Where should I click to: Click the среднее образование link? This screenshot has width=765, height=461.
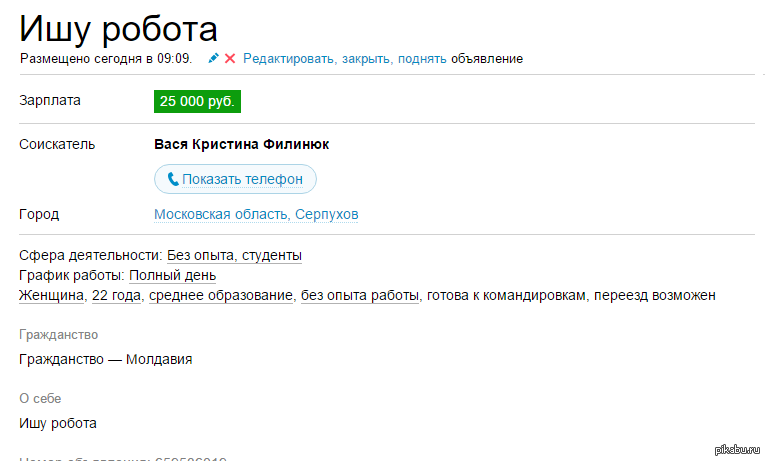(x=221, y=295)
